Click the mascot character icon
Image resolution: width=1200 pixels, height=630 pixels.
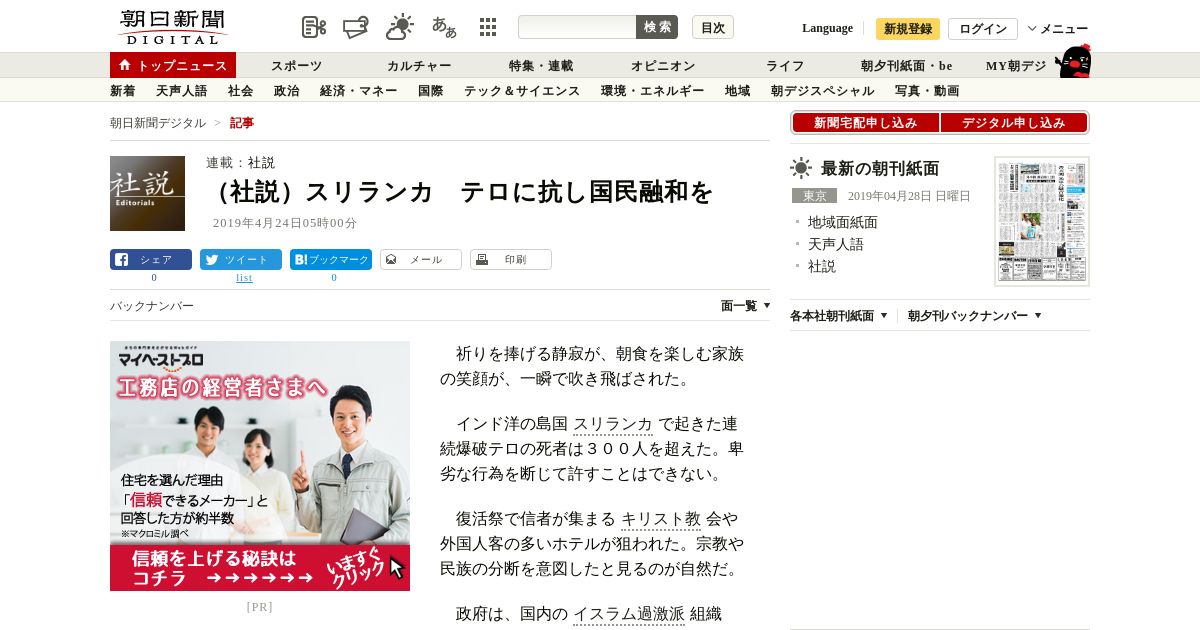[x=1073, y=61]
